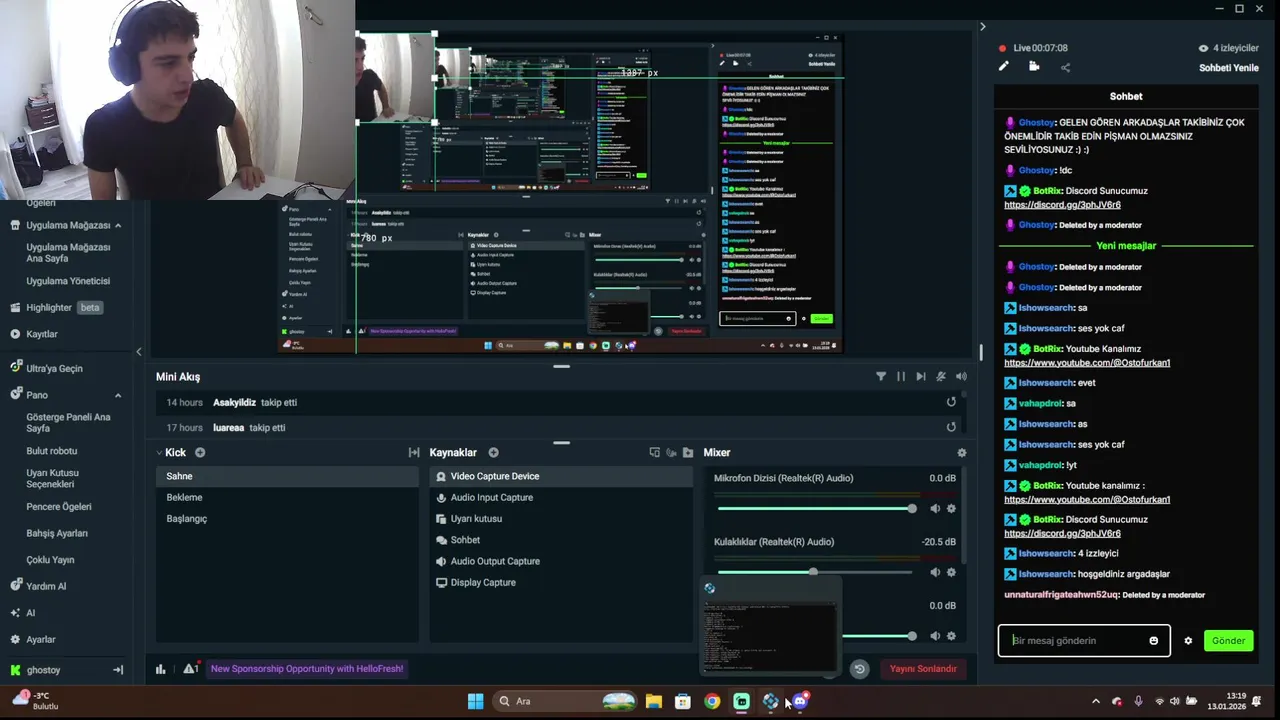
Task: Replay the Asakyildiz takip etti alert
Action: pos(951,402)
